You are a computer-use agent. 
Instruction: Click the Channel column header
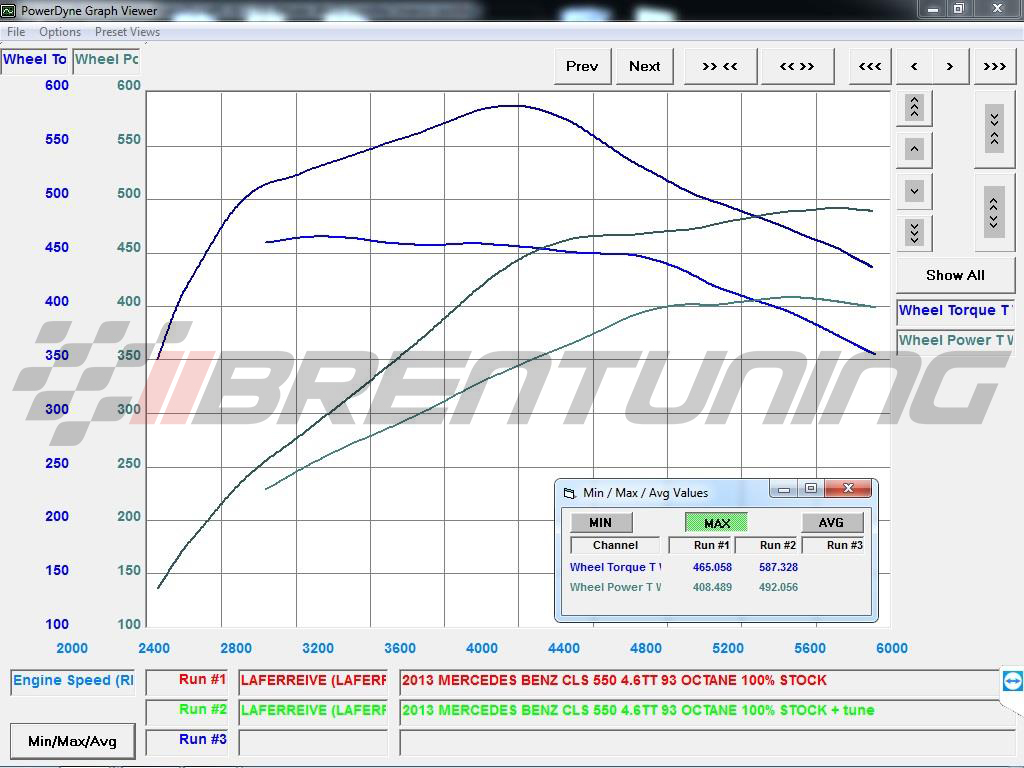click(615, 545)
